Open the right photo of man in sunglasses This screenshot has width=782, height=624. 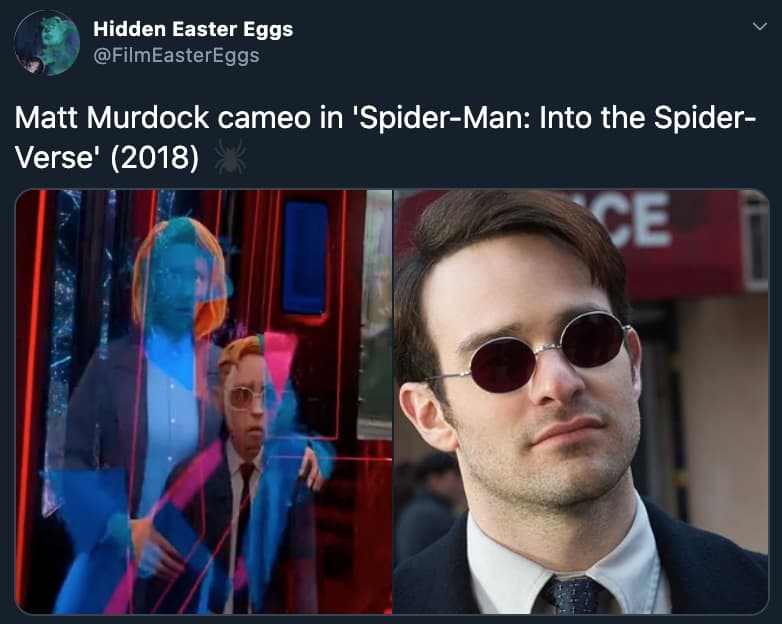581,401
